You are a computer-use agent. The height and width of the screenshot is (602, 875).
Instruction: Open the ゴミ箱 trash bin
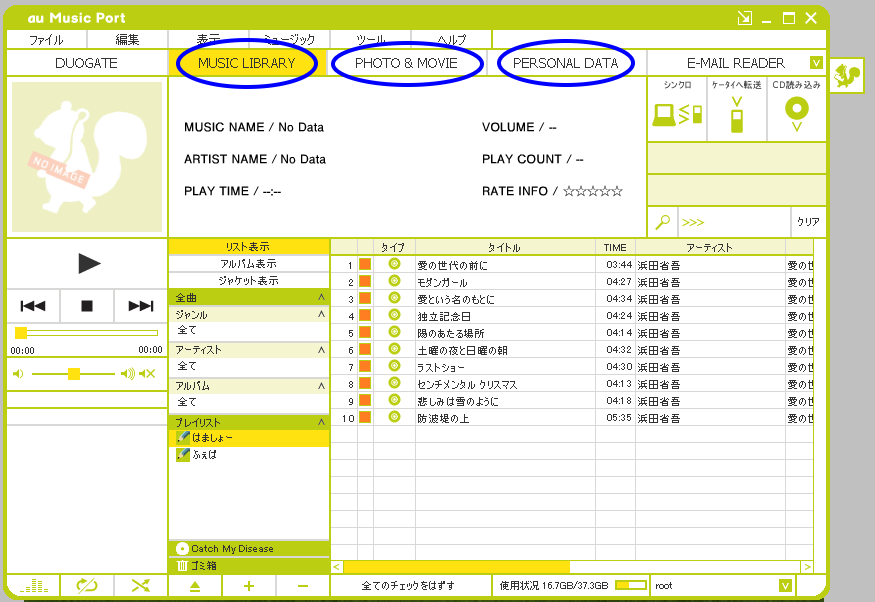[x=249, y=566]
